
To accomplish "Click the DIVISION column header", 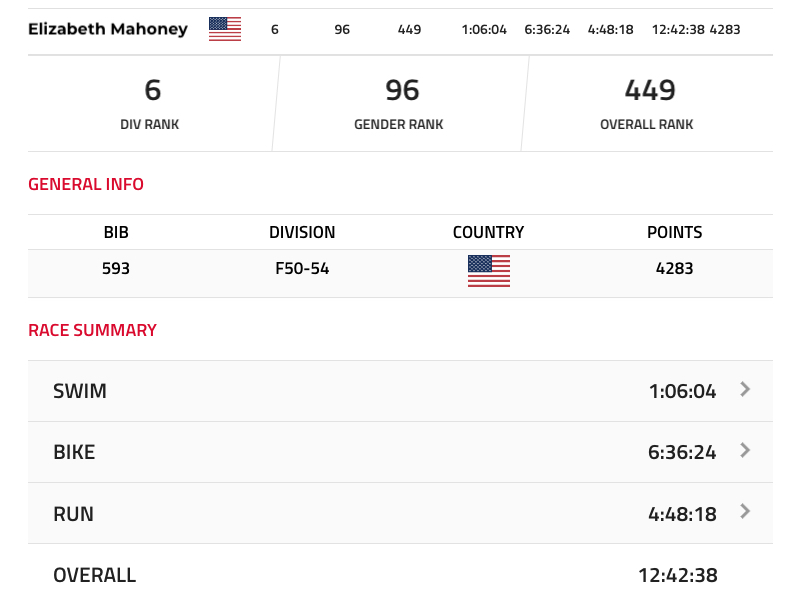I will 302,232.
